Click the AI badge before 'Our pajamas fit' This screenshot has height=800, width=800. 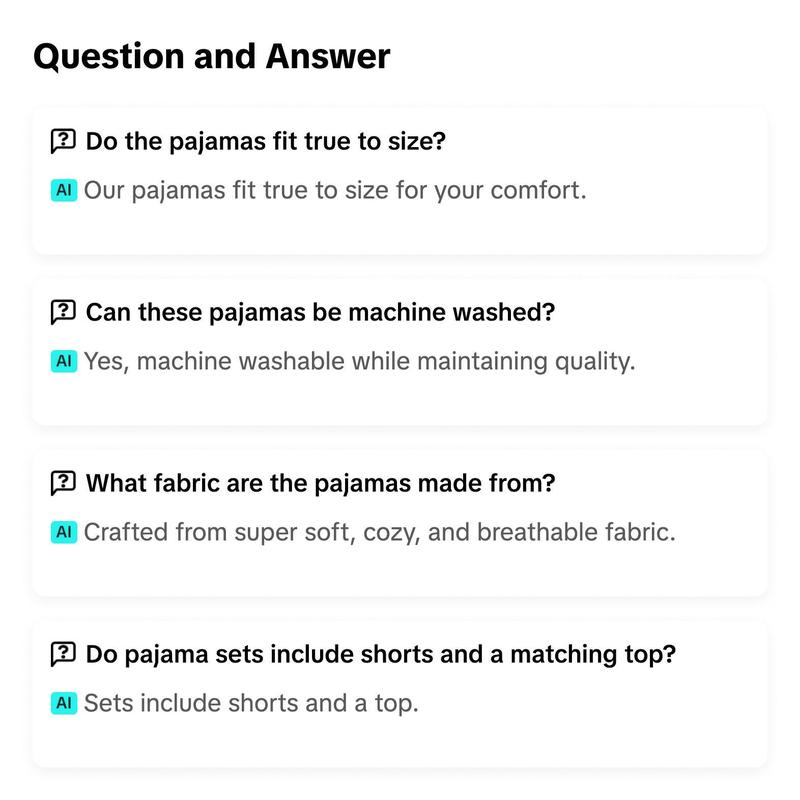[x=64, y=190]
